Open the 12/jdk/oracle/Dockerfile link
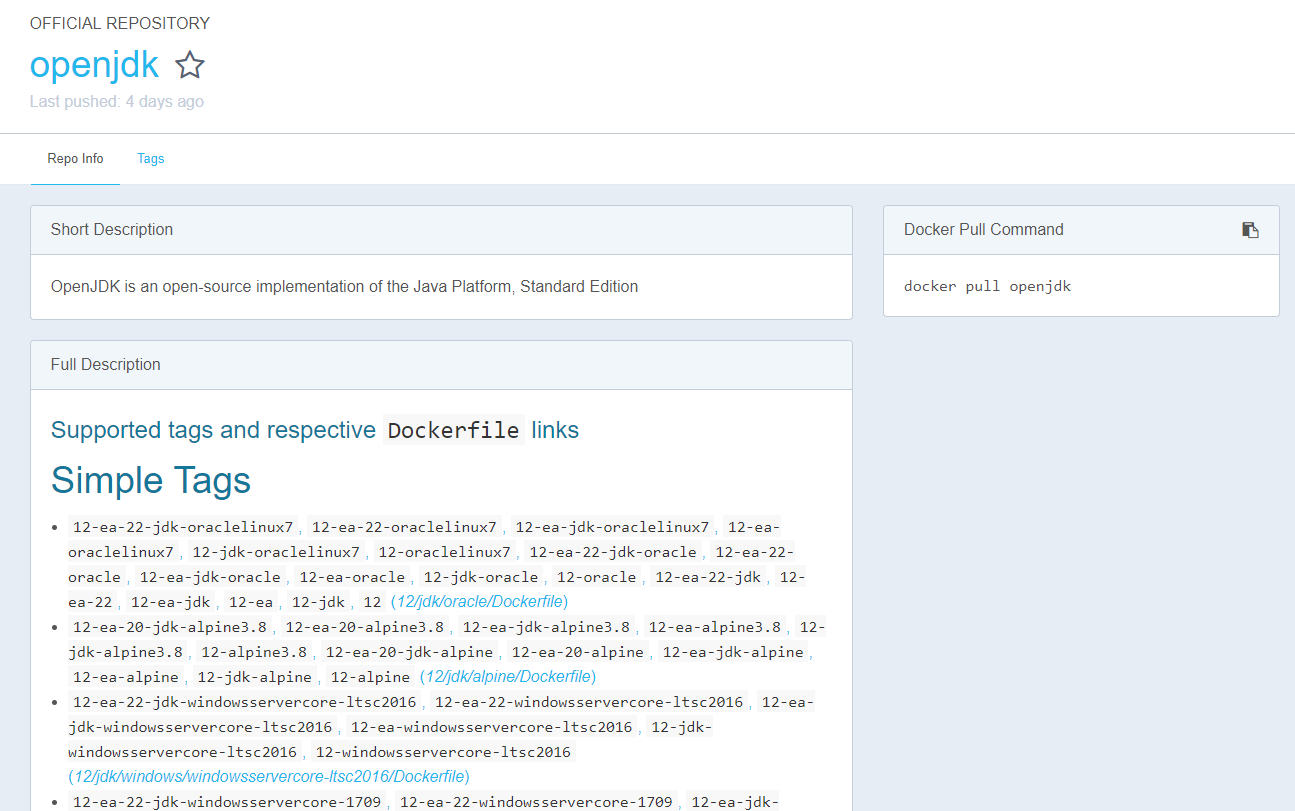Viewport: 1295px width, 811px height. click(x=480, y=602)
